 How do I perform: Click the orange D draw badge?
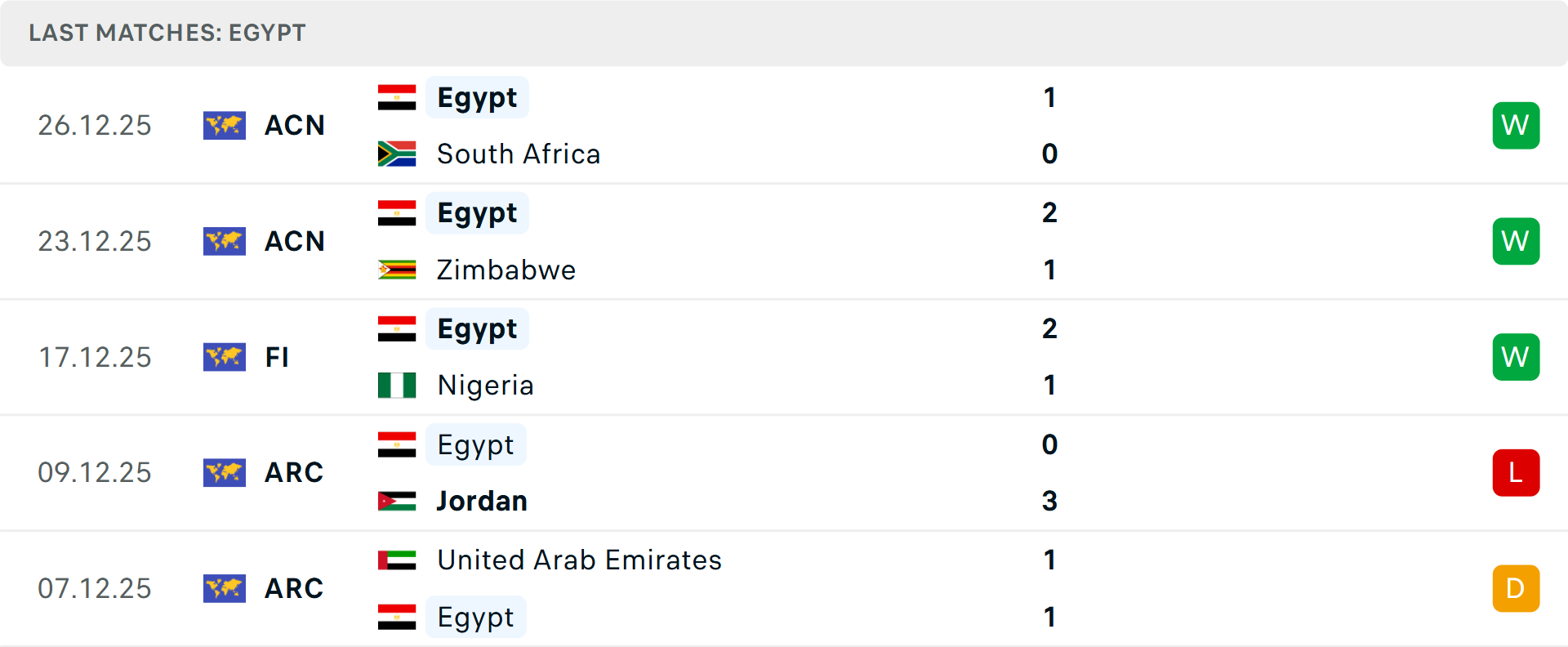click(1515, 589)
